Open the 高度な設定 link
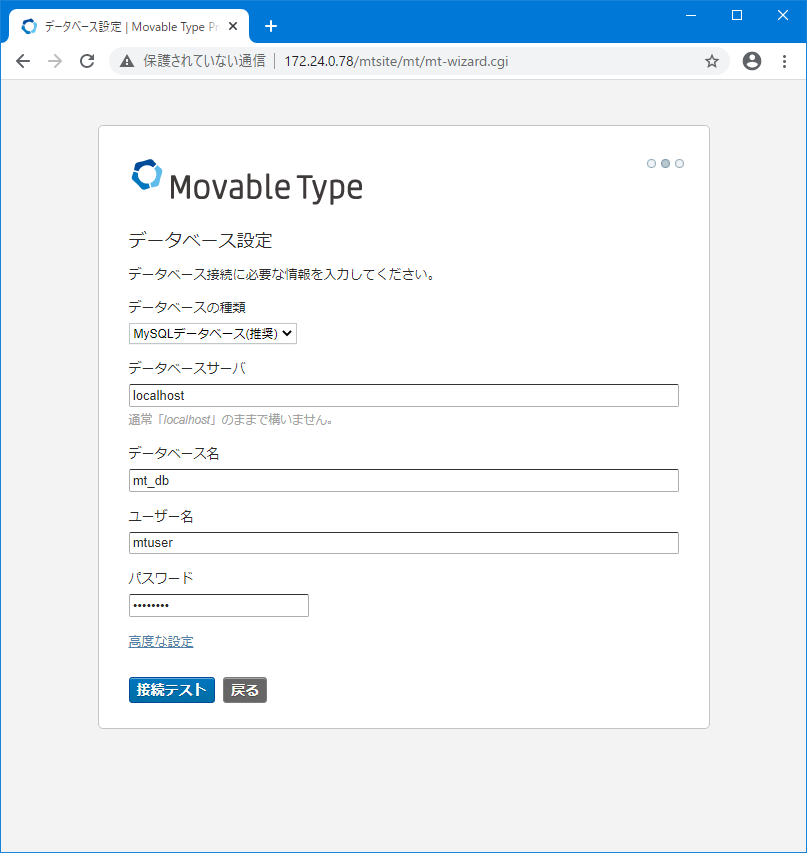This screenshot has width=807, height=853. pyautogui.click(x=161, y=641)
